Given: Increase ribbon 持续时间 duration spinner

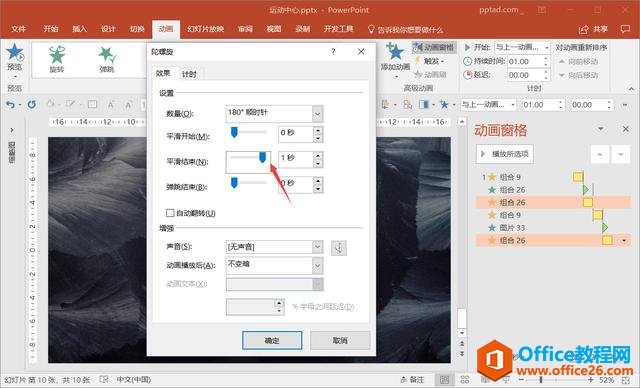Looking at the screenshot, I should click(x=546, y=58).
